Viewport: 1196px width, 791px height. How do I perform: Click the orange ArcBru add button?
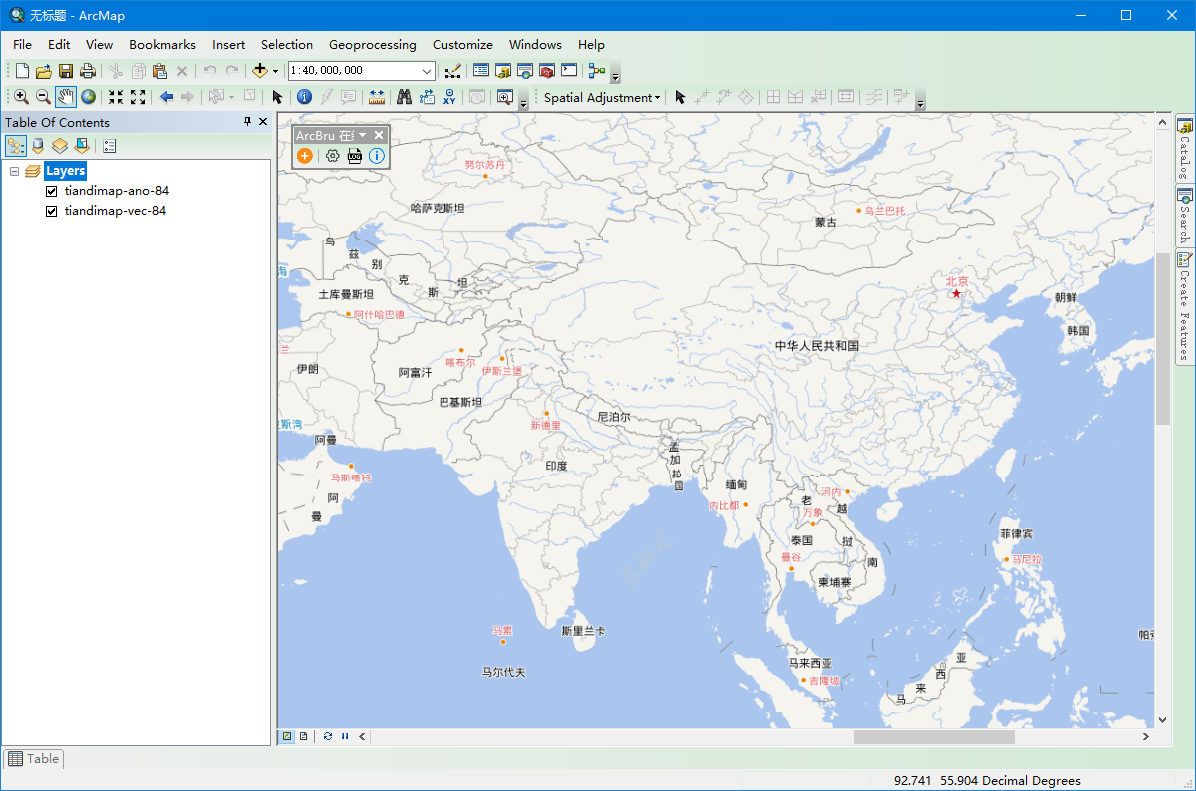(305, 156)
